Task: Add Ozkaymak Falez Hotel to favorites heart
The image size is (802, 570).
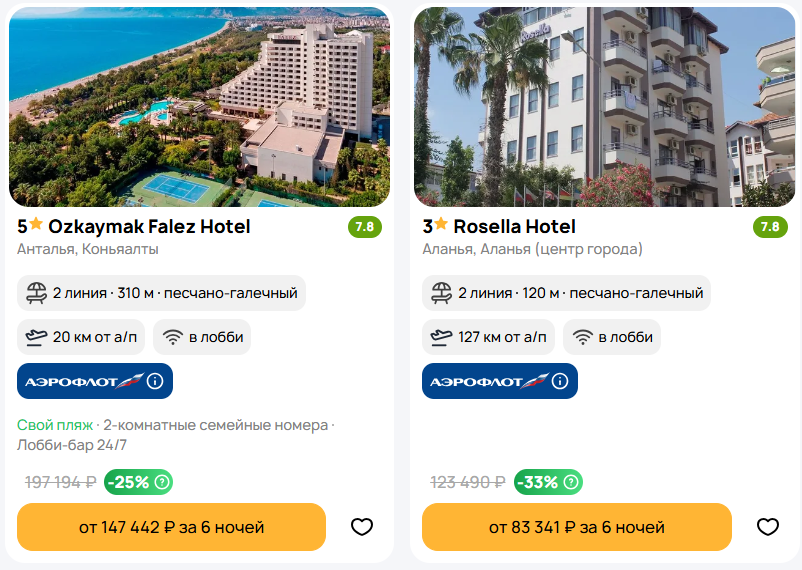Action: [362, 527]
